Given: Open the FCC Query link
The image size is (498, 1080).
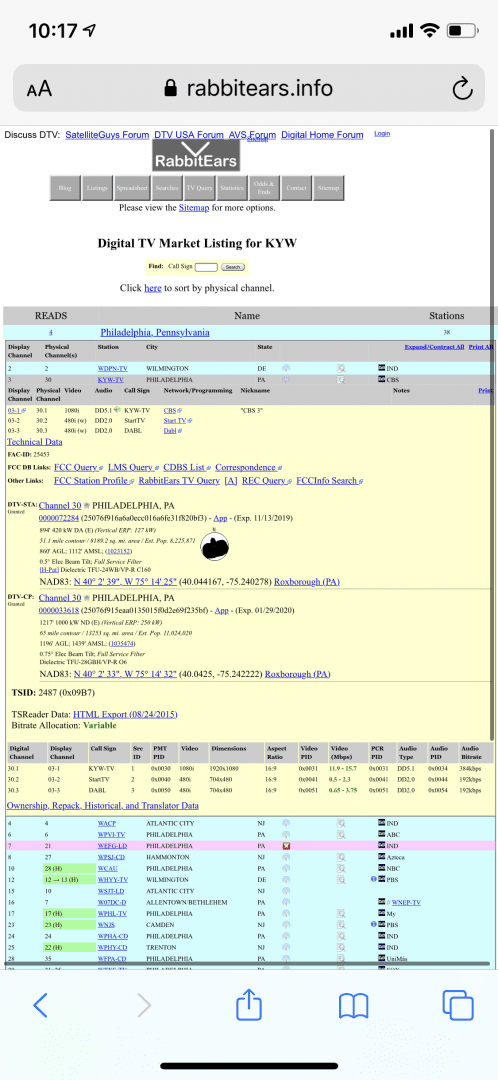Looking at the screenshot, I should point(76,468).
